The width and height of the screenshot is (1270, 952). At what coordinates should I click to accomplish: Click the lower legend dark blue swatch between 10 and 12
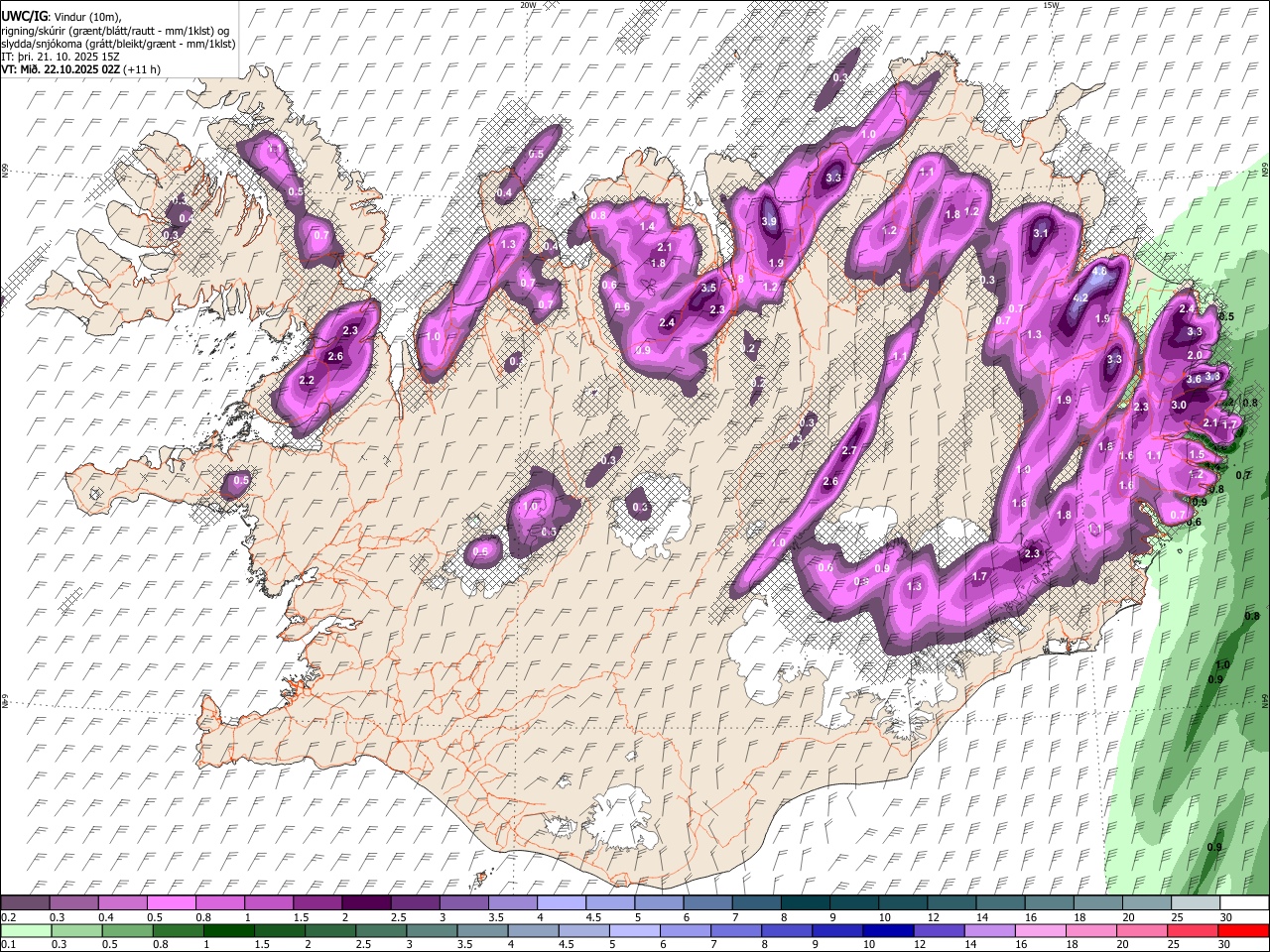coord(887,930)
